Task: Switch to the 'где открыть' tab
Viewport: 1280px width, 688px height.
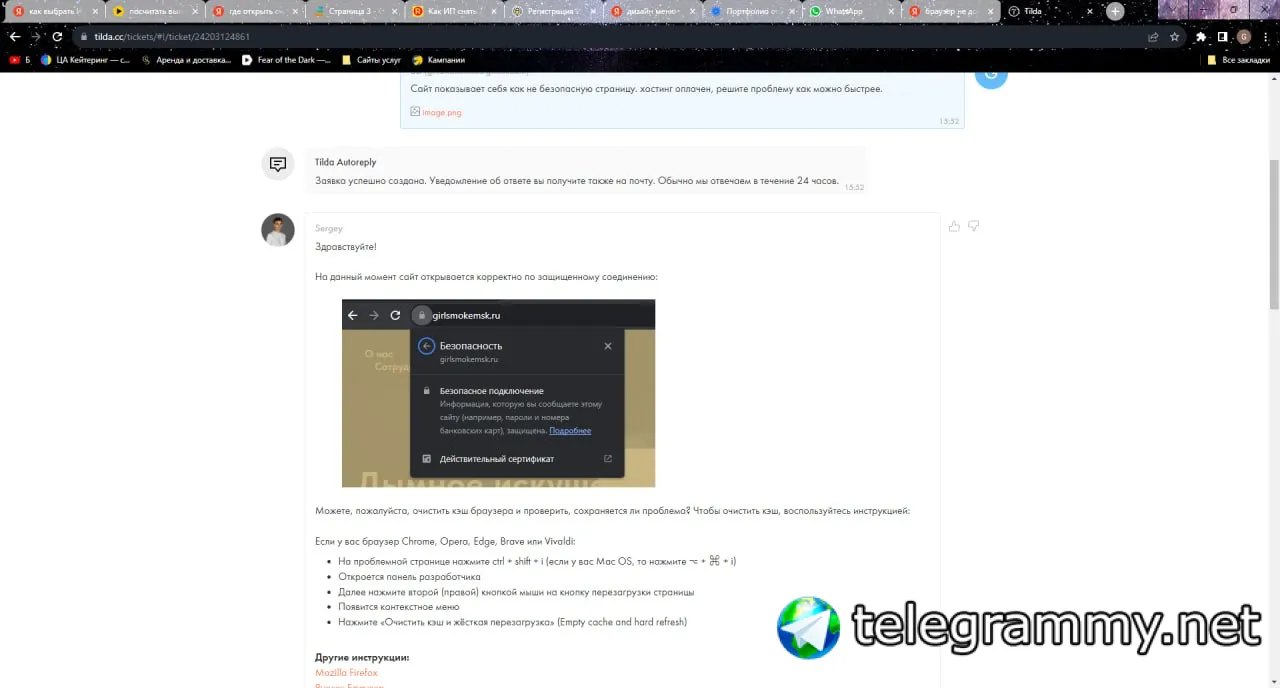Action: click(x=254, y=12)
